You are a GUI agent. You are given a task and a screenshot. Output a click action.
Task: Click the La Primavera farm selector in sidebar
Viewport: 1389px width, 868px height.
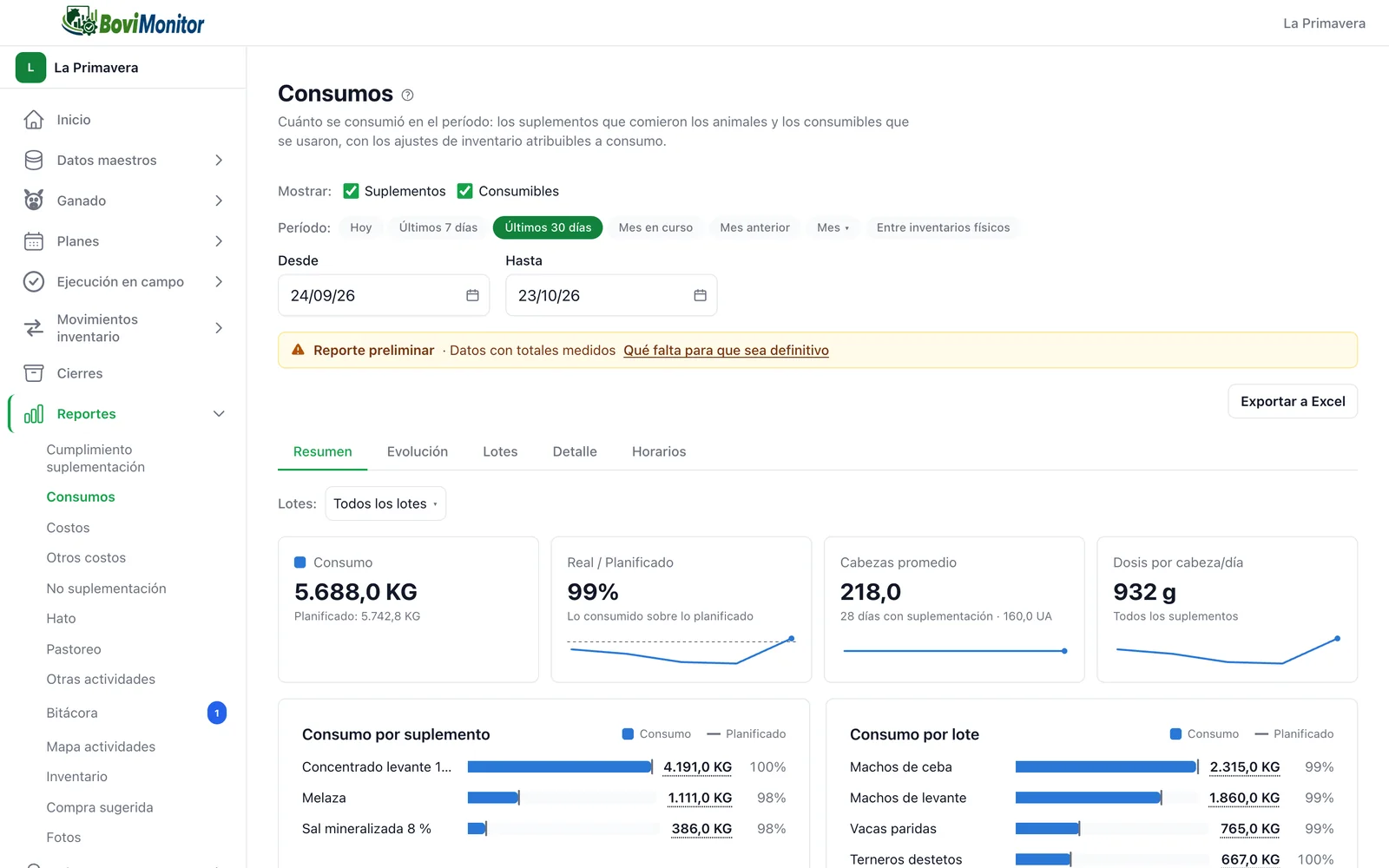[122, 68]
